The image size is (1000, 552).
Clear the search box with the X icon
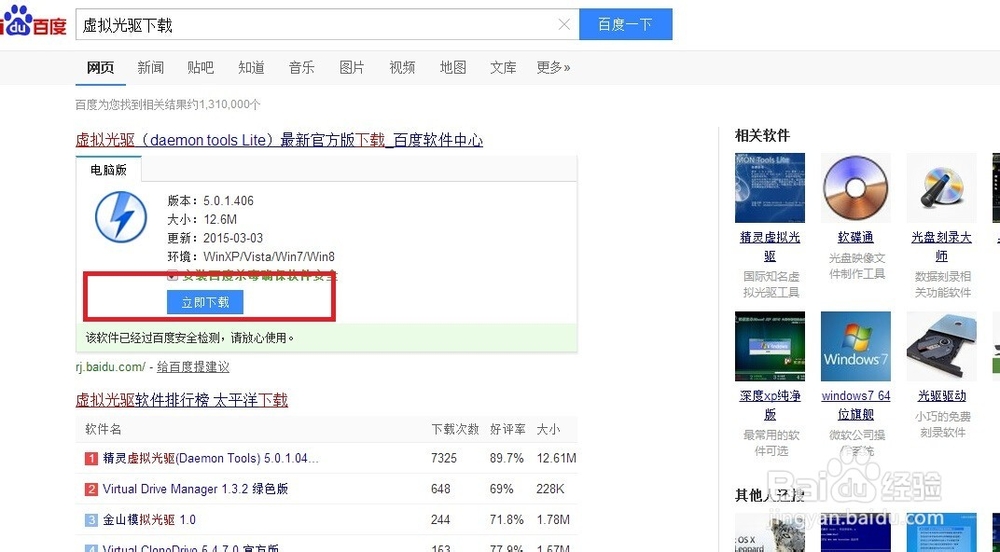click(x=564, y=24)
